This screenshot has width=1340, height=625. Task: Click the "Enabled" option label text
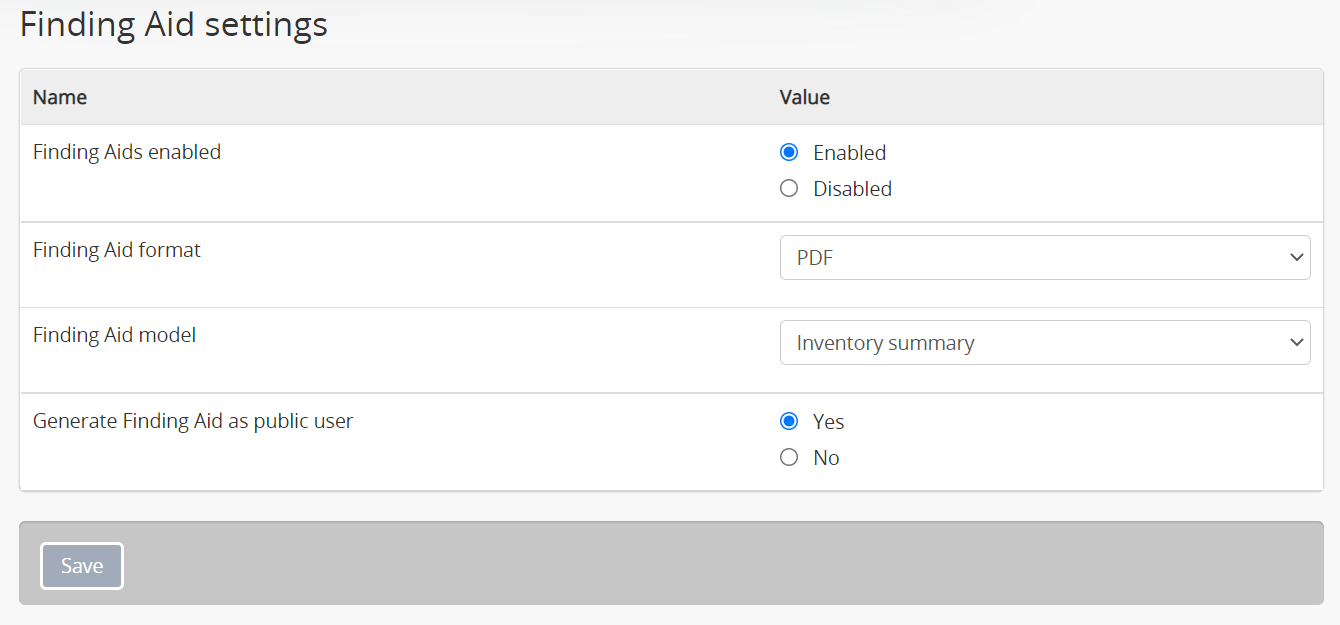[x=849, y=153]
